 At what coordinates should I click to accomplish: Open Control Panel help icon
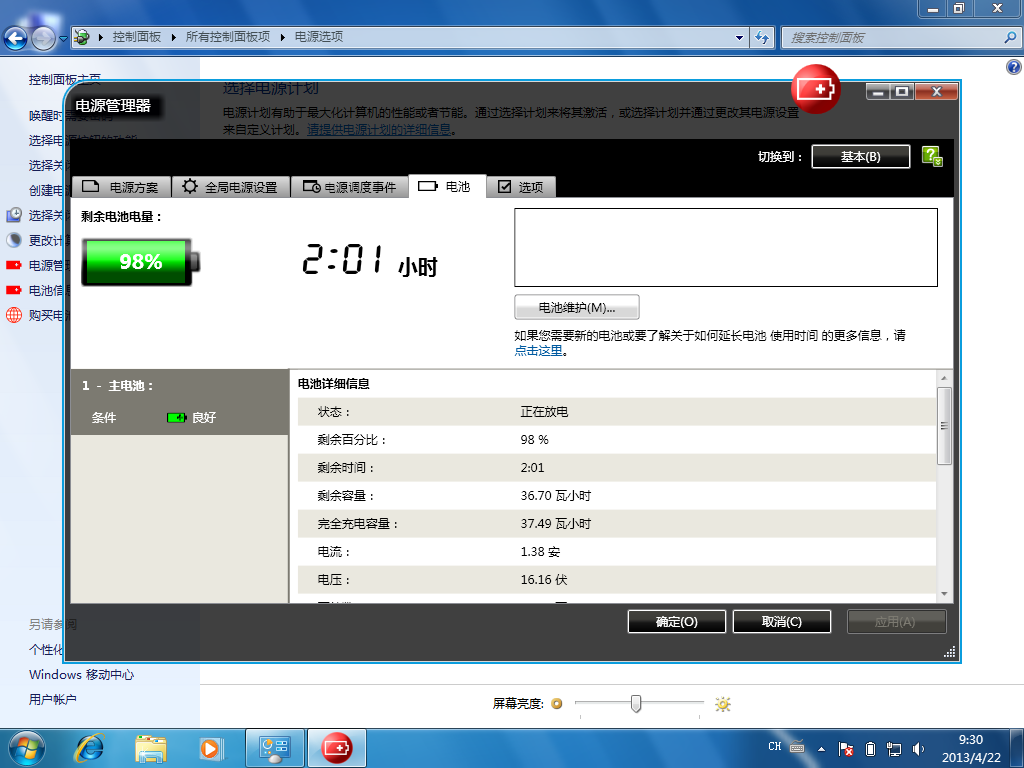[x=1014, y=67]
